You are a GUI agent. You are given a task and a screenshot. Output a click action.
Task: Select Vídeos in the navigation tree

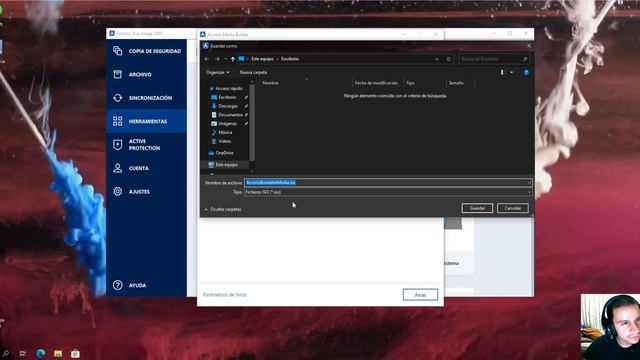click(x=224, y=141)
